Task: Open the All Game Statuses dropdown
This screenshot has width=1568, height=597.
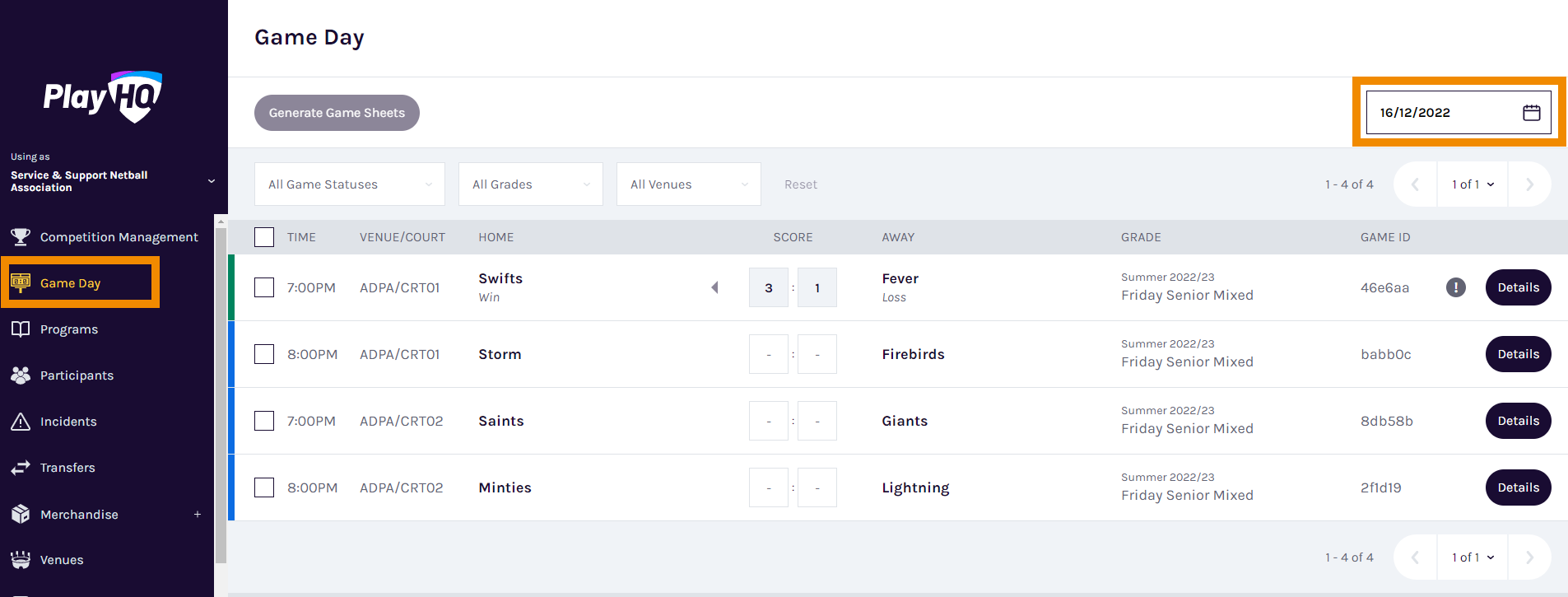Action: (349, 184)
